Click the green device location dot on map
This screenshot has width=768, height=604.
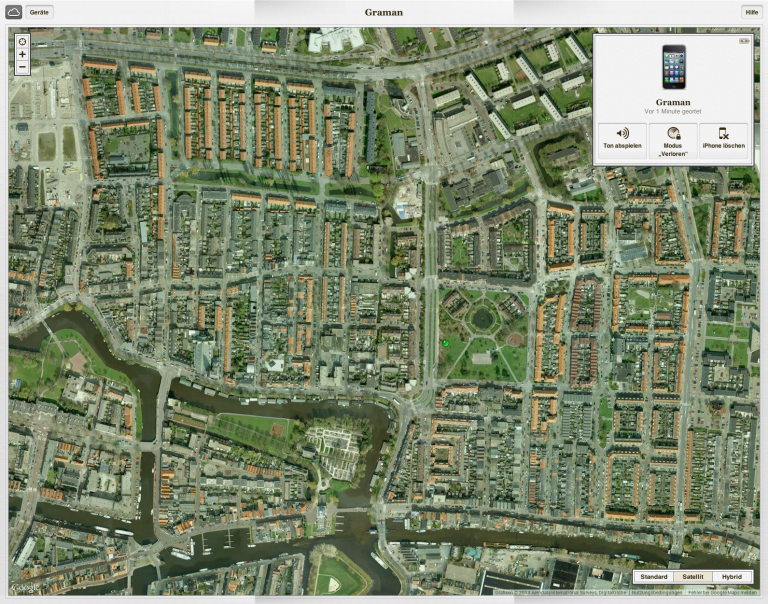444,343
